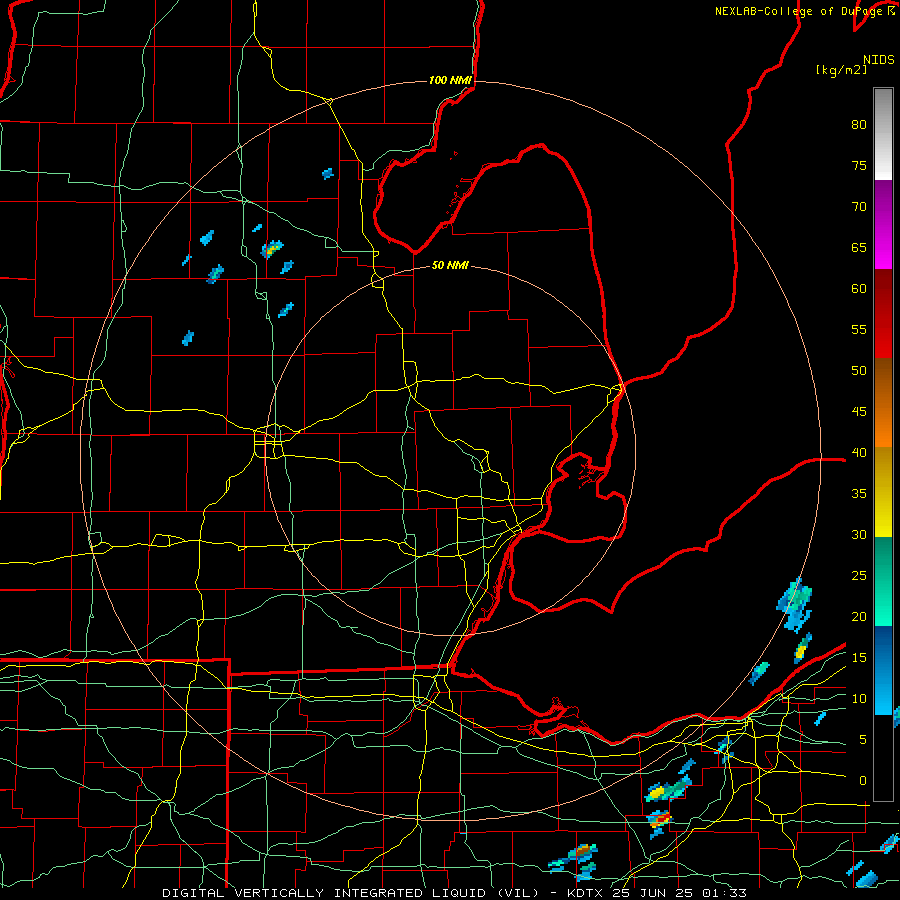Viewport: 900px width, 900px height.
Task: Select the NEXLAB-College of DuPage credit text
Action: pyautogui.click(x=804, y=11)
